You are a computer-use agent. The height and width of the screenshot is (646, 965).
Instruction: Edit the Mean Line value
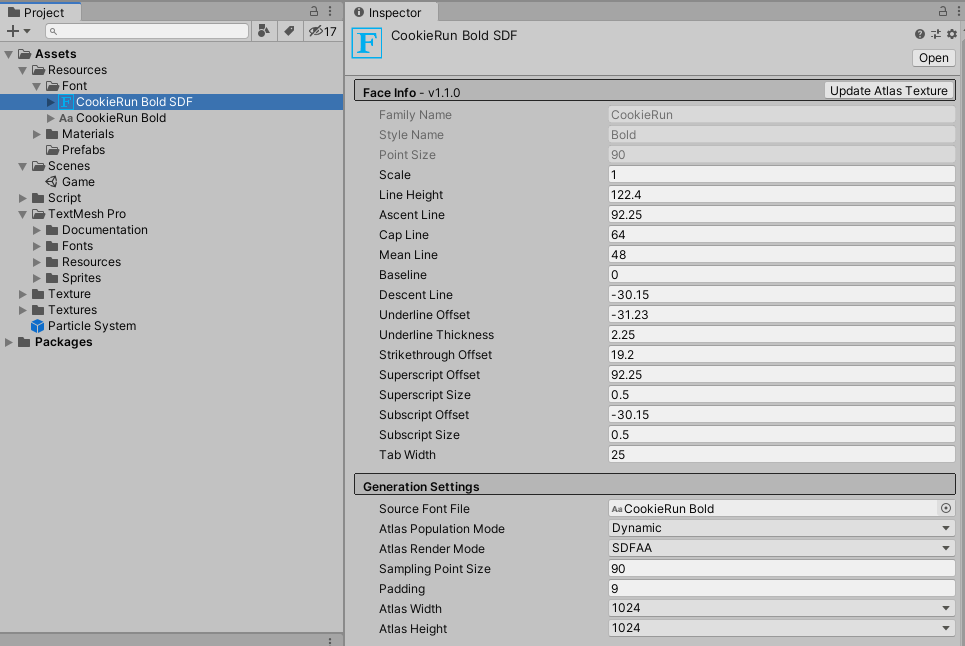pos(782,255)
